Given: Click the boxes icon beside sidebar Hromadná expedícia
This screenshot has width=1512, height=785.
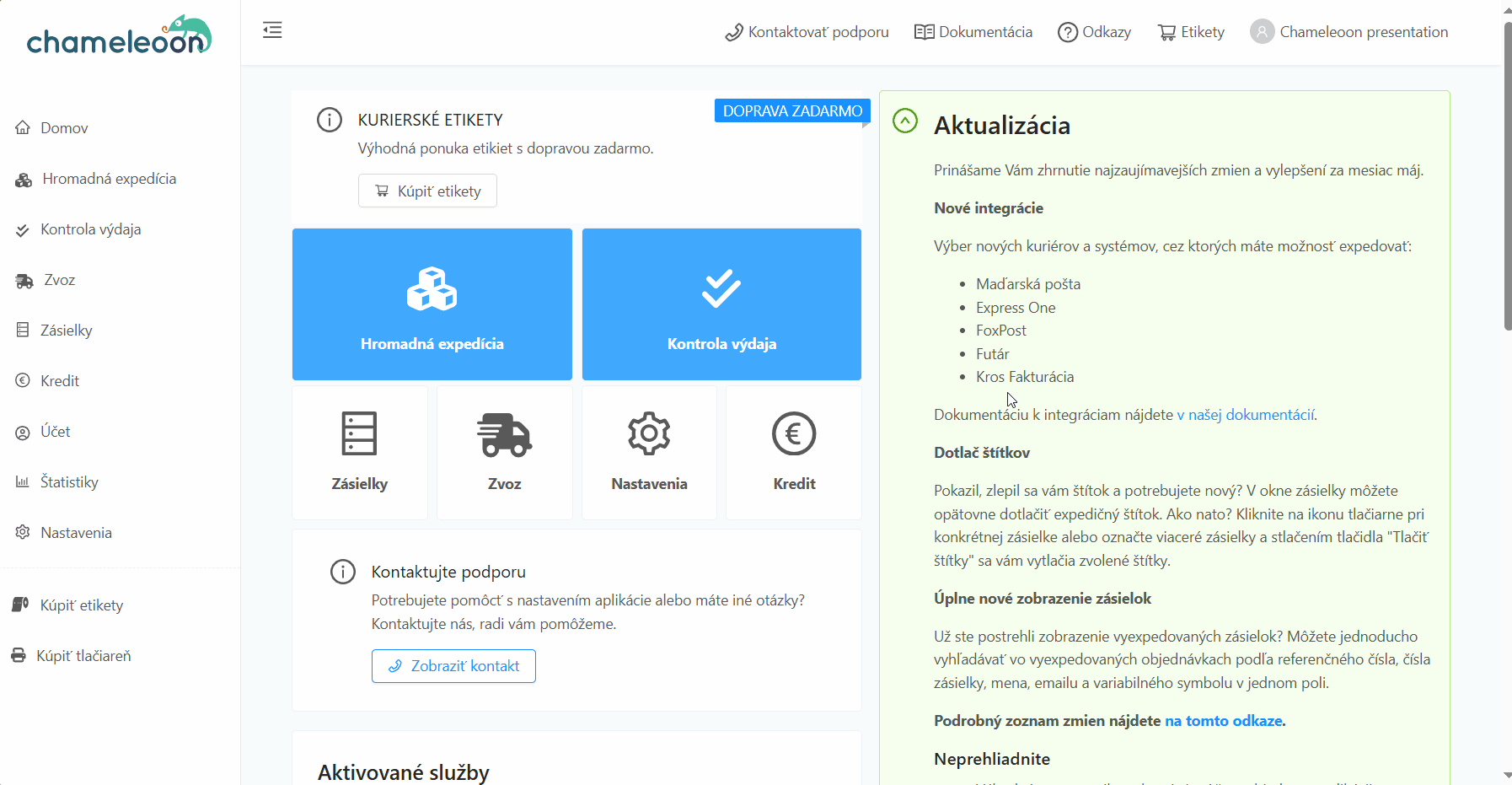Looking at the screenshot, I should click(x=24, y=179).
